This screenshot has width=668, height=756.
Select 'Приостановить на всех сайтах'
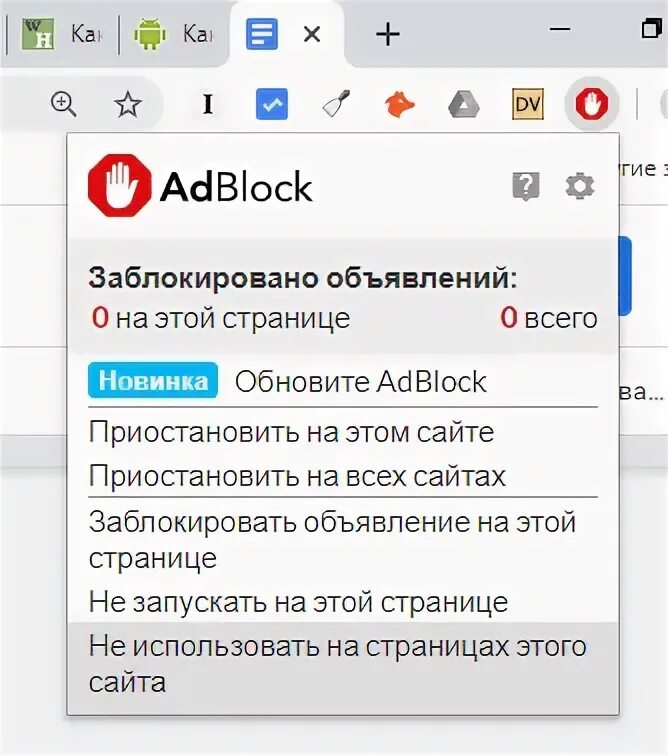(x=297, y=476)
